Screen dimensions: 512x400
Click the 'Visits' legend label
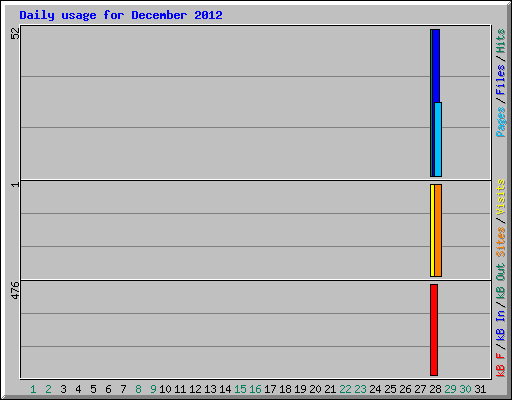pos(501,197)
